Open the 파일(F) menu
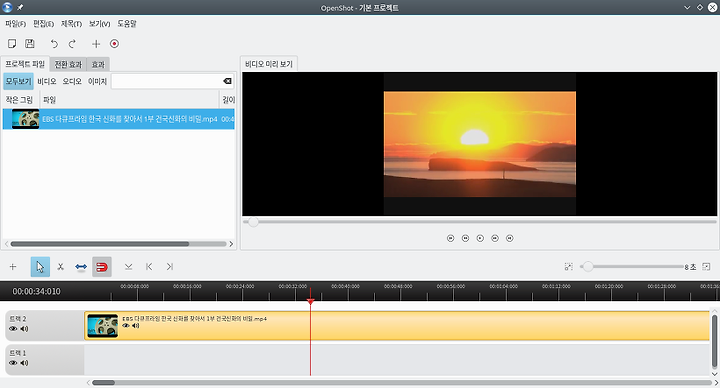The width and height of the screenshot is (720, 388). click(x=15, y=23)
